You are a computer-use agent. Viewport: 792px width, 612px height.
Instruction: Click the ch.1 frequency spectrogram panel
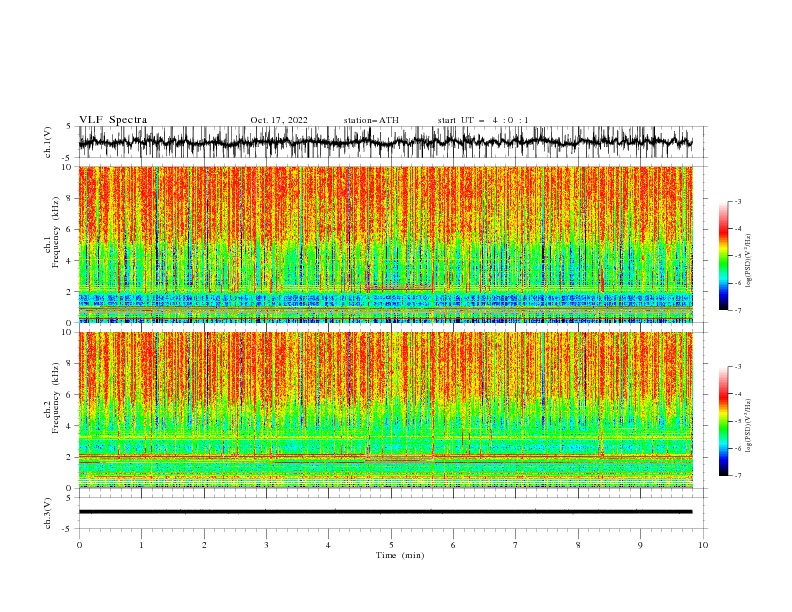[x=386, y=244]
